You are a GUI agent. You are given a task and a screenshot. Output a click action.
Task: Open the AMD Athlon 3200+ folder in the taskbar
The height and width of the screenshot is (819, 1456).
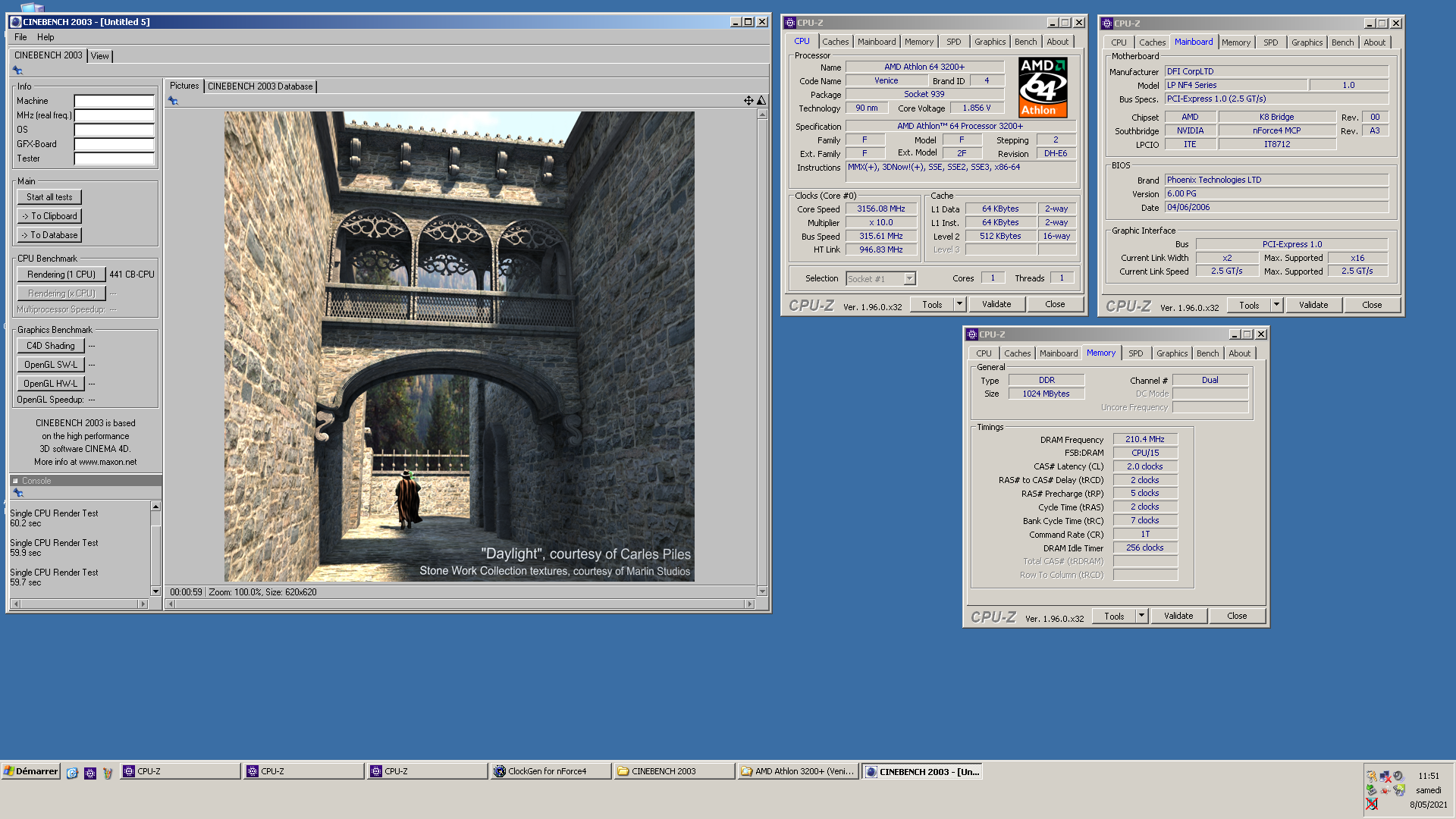pos(798,771)
